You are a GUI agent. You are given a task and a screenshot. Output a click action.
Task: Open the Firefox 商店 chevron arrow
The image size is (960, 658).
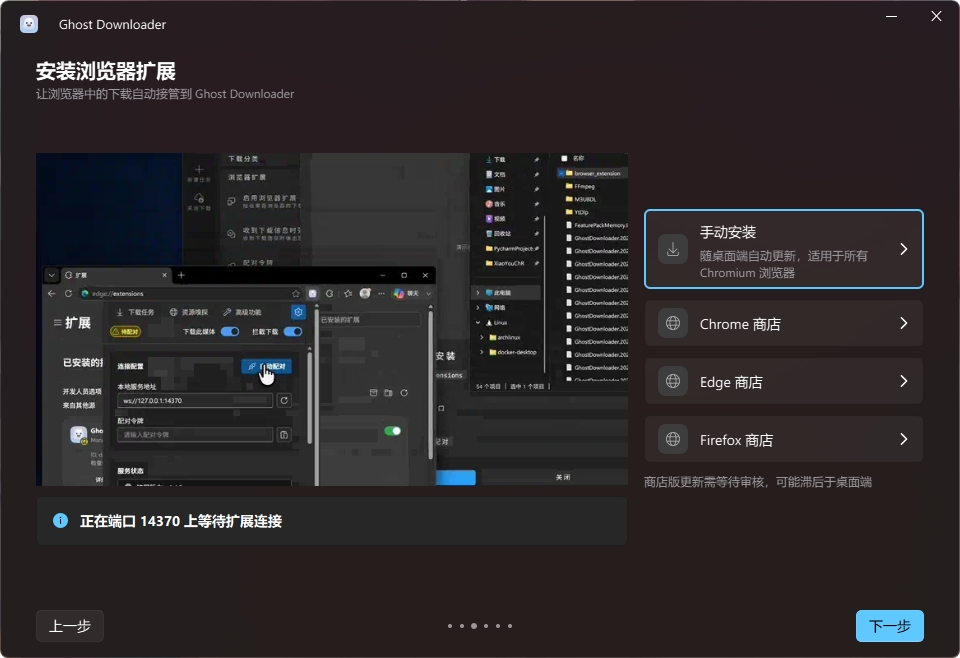[x=904, y=439]
